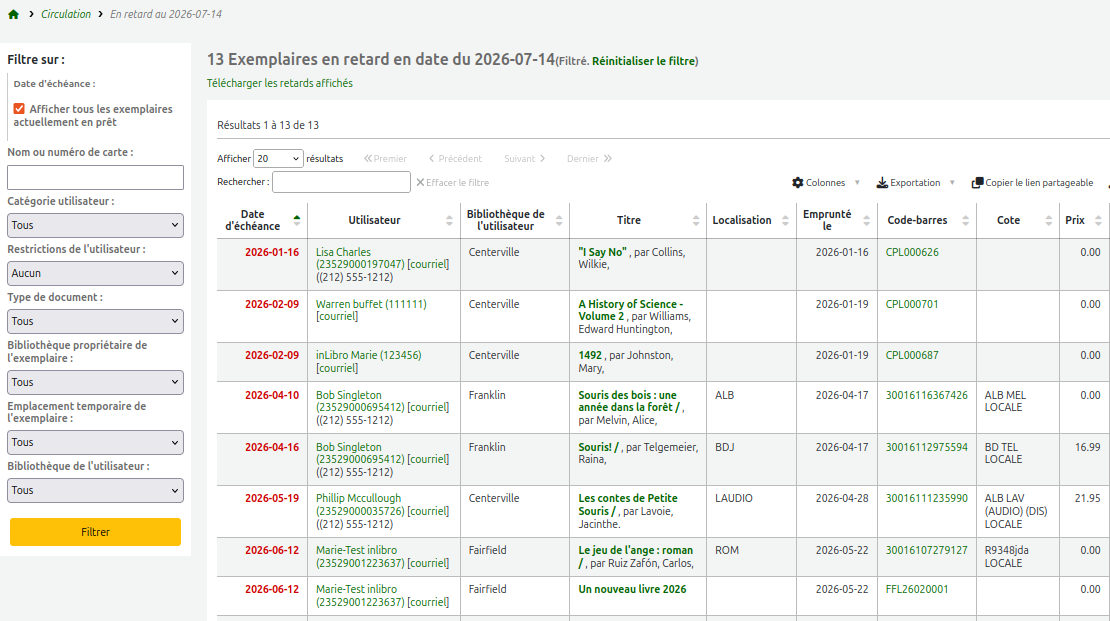1110x621 pixels.
Task: Sort by Date d'échéance column arrows
Action: 297,220
